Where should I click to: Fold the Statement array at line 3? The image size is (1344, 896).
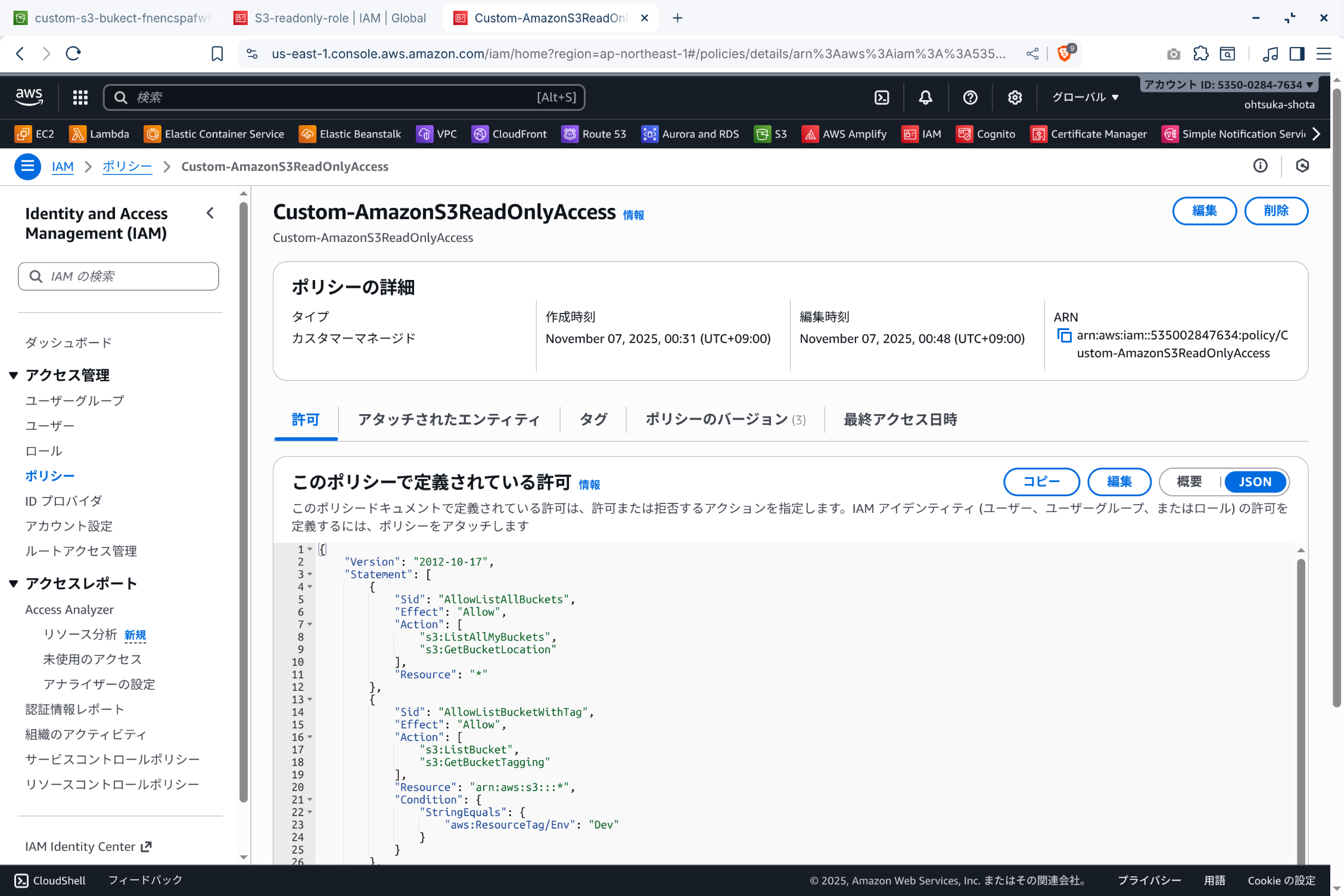pyautogui.click(x=310, y=574)
